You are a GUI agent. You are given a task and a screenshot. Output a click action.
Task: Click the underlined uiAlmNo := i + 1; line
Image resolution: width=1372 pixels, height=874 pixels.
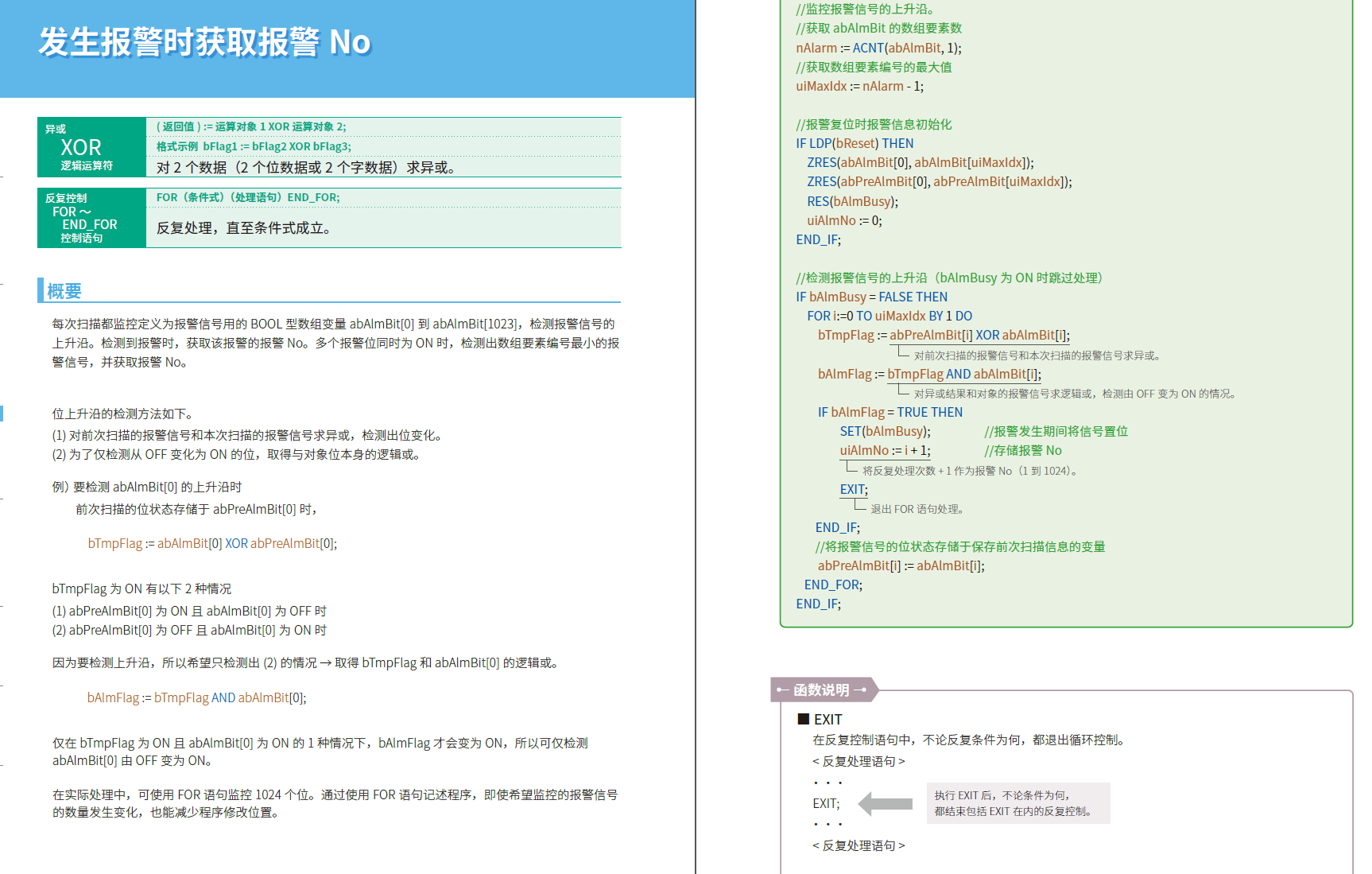pyautogui.click(x=885, y=450)
